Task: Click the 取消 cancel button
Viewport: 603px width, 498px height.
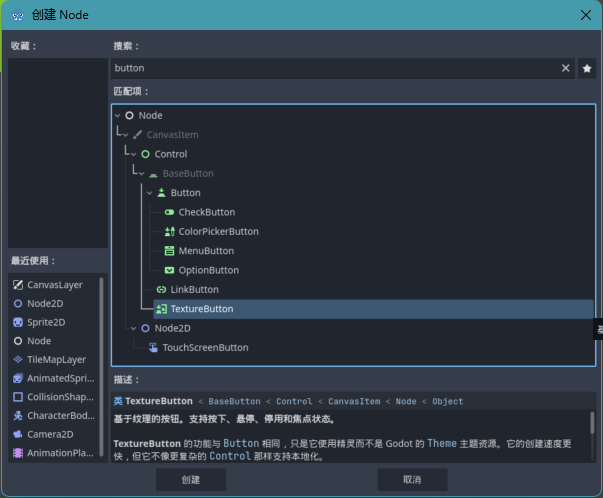Action: (x=412, y=480)
